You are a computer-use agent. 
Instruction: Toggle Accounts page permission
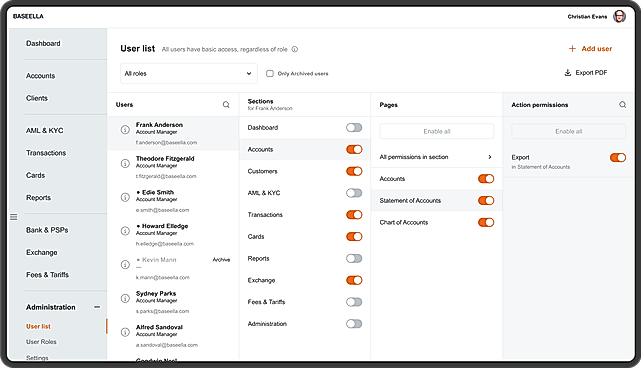tap(486, 179)
